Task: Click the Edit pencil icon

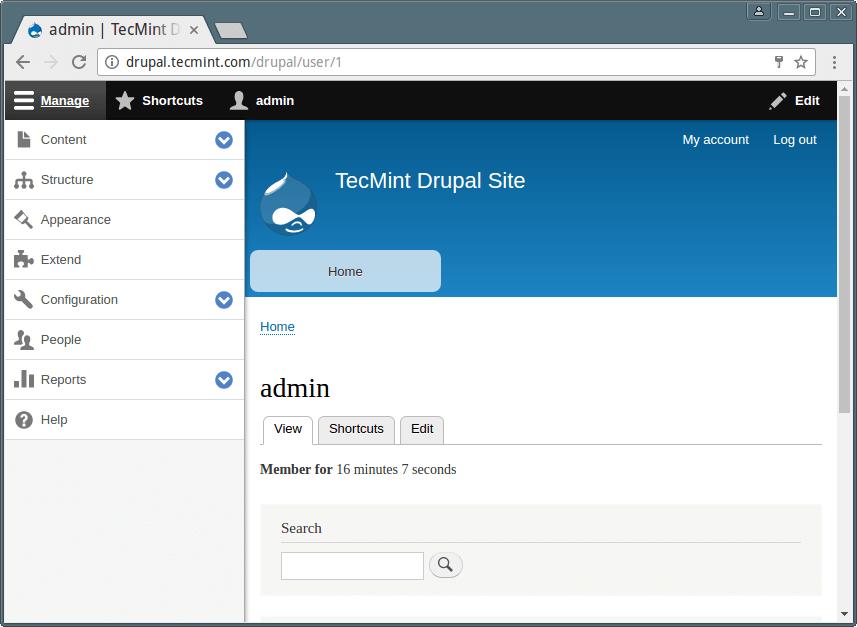Action: click(777, 100)
